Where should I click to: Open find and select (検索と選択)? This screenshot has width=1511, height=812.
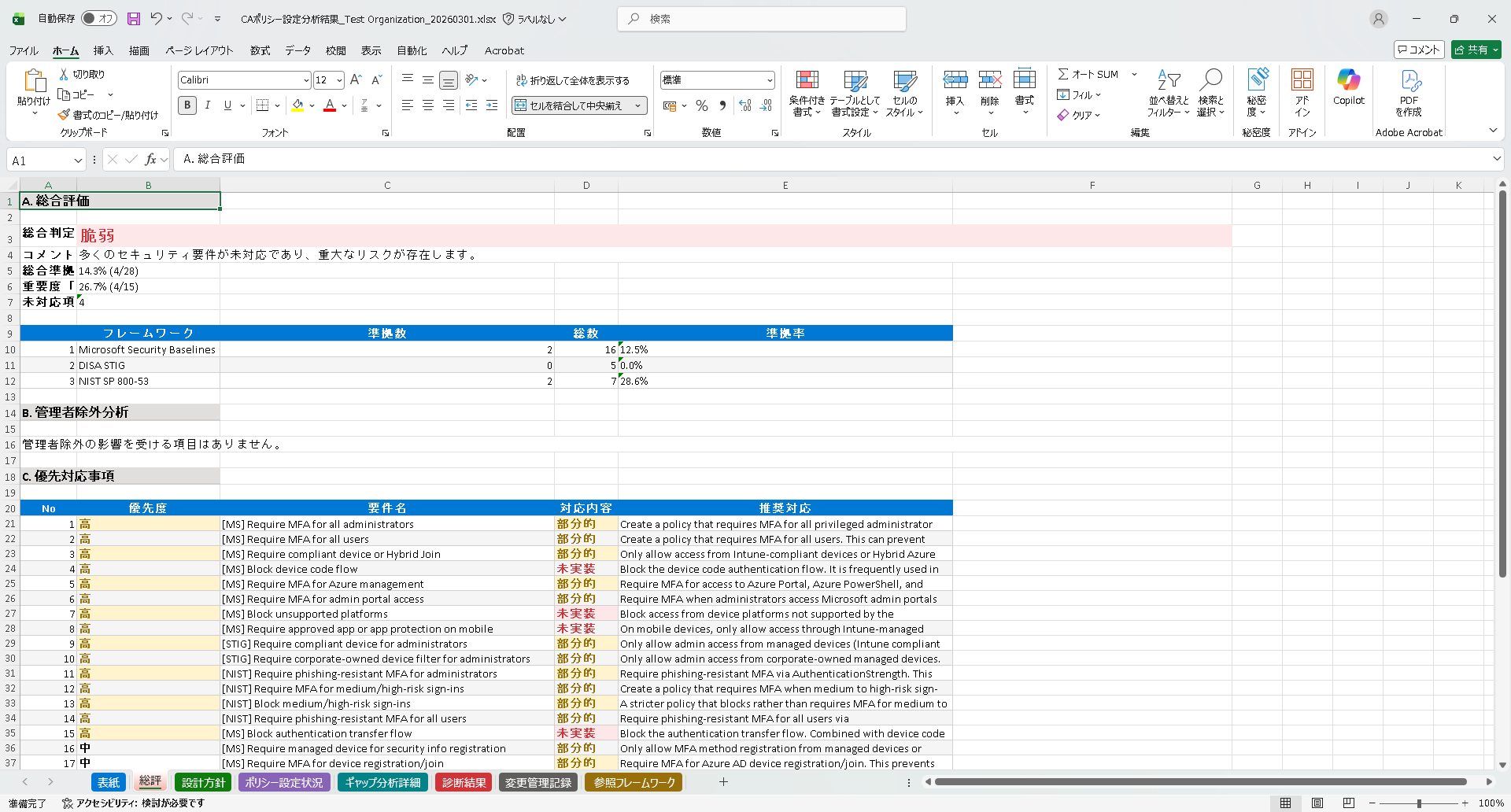click(1211, 93)
